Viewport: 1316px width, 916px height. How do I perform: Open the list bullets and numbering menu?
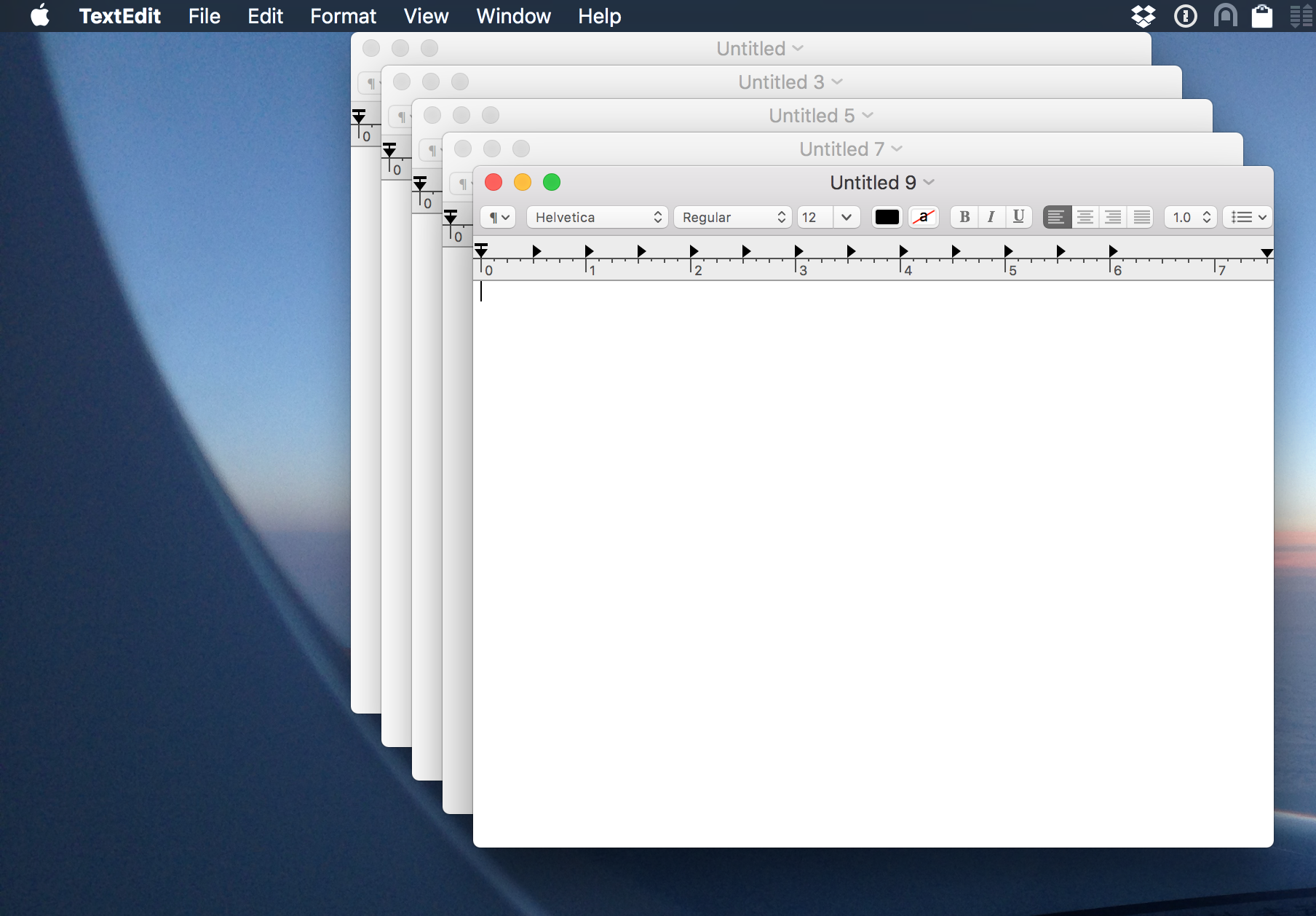click(x=1248, y=217)
